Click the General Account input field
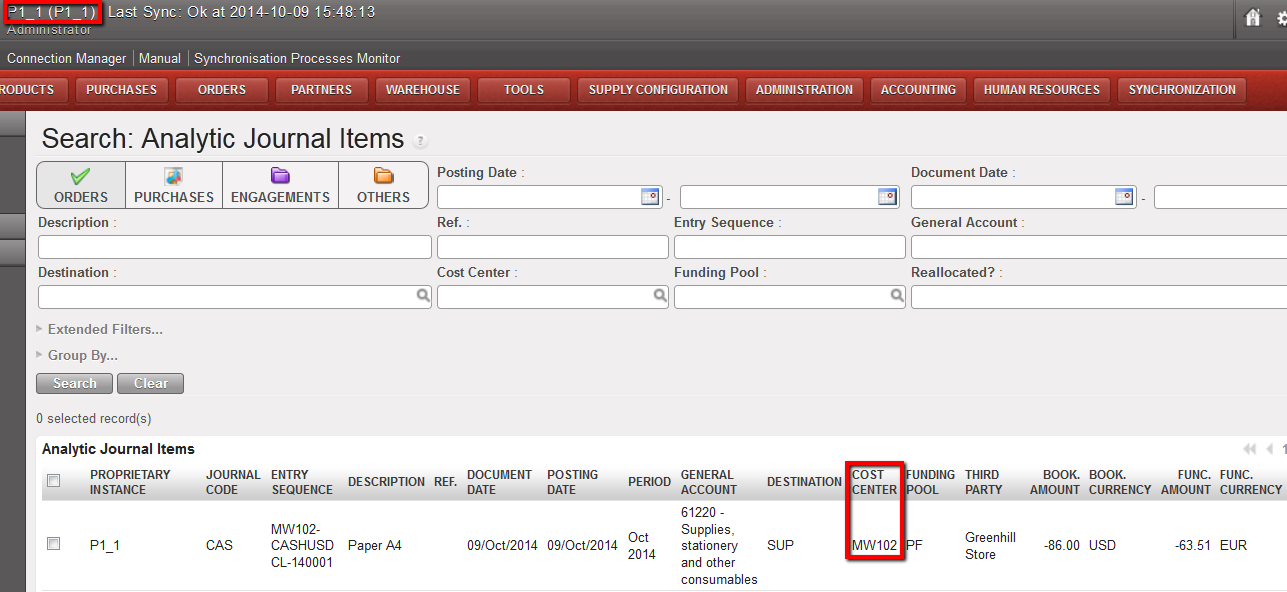The image size is (1287, 592). [1099, 247]
